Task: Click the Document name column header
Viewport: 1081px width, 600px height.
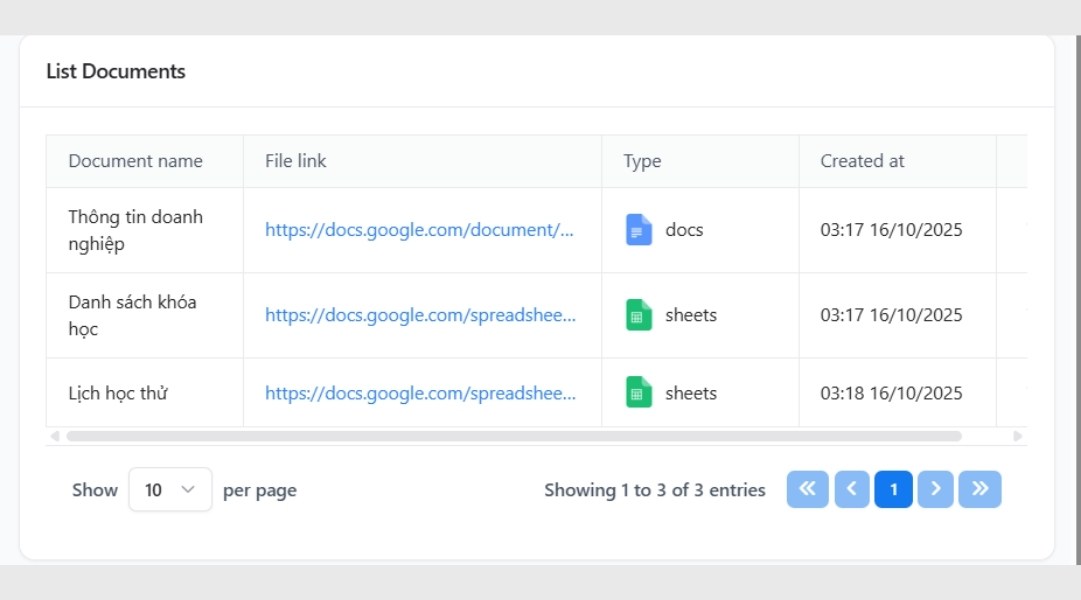Action: [135, 161]
